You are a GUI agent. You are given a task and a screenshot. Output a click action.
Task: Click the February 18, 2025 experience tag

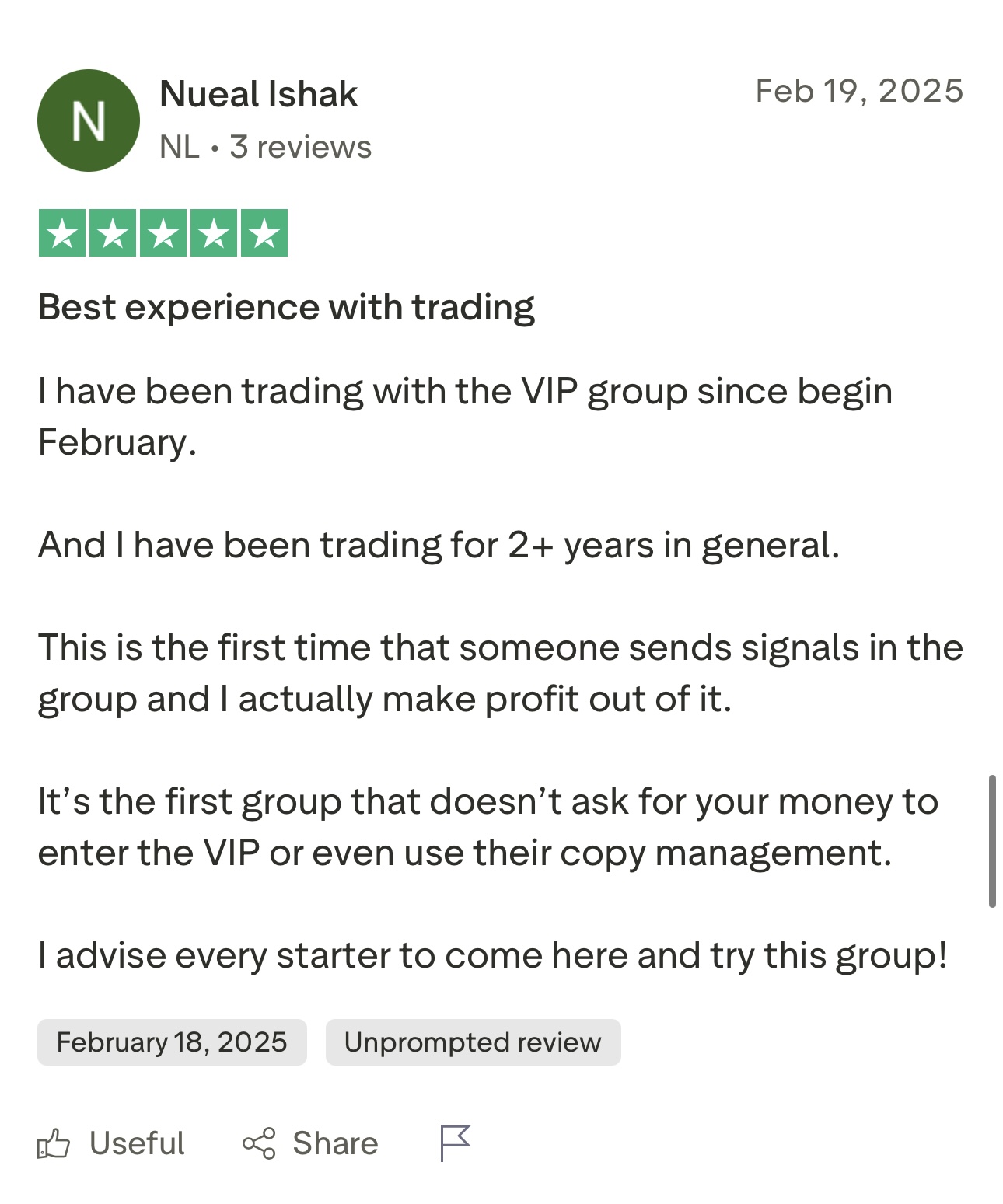coord(172,1042)
